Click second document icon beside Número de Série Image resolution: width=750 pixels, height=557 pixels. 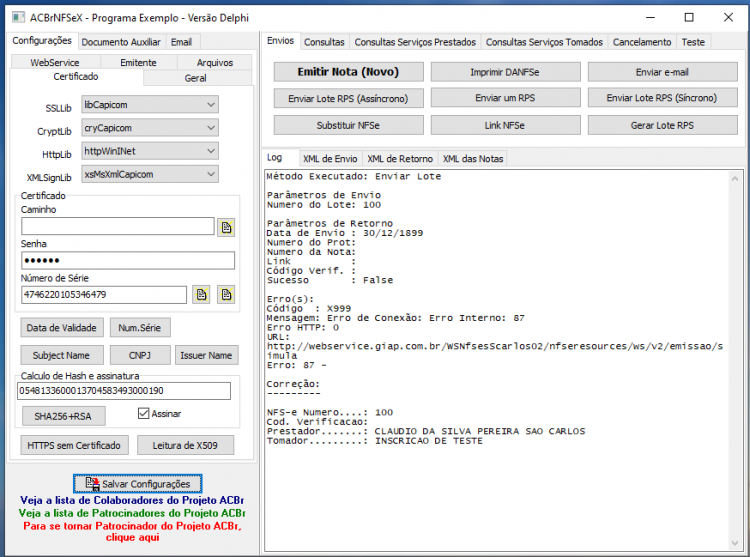coord(226,295)
